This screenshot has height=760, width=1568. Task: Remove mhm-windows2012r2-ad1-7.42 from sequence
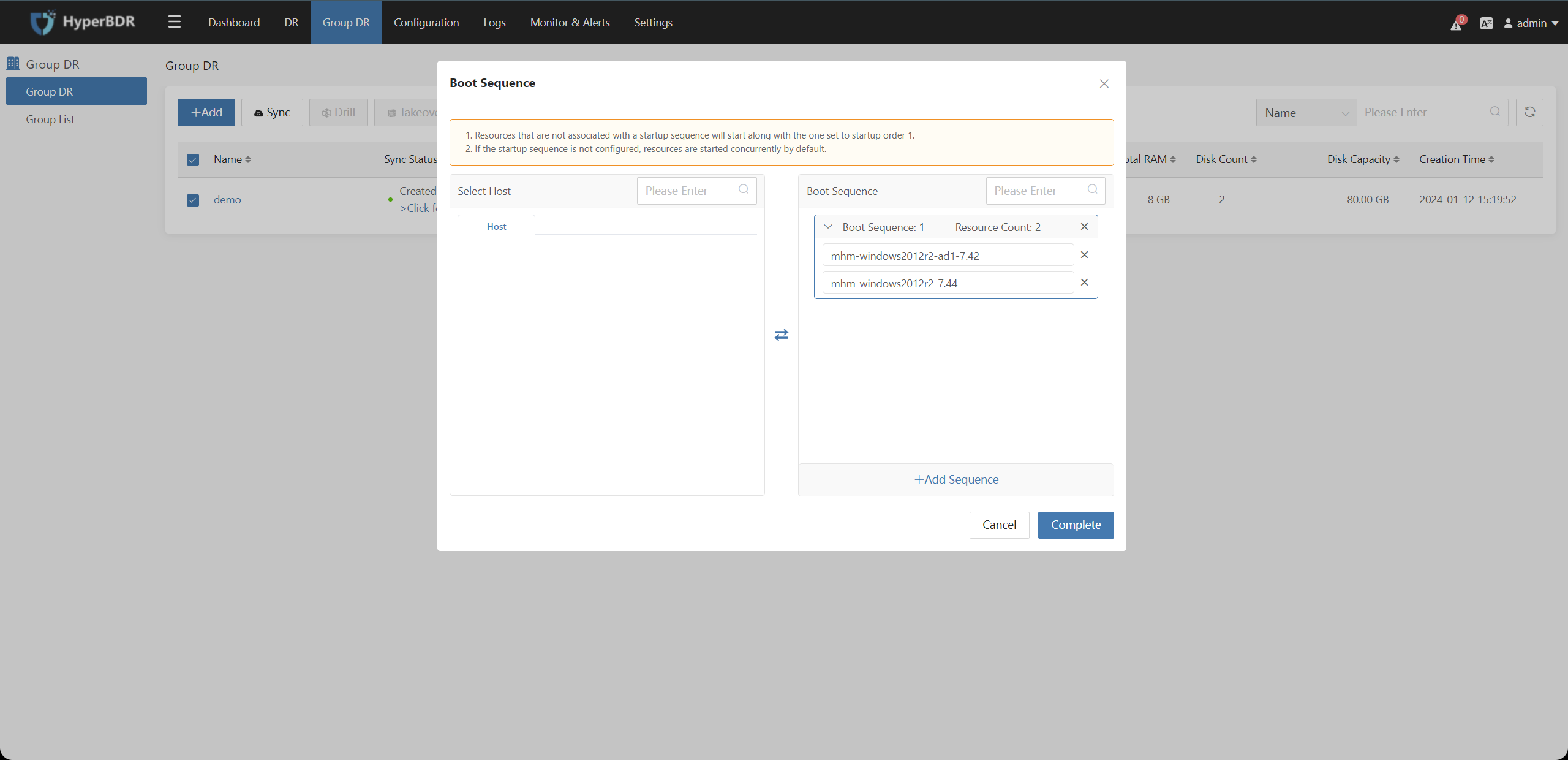pos(1084,255)
